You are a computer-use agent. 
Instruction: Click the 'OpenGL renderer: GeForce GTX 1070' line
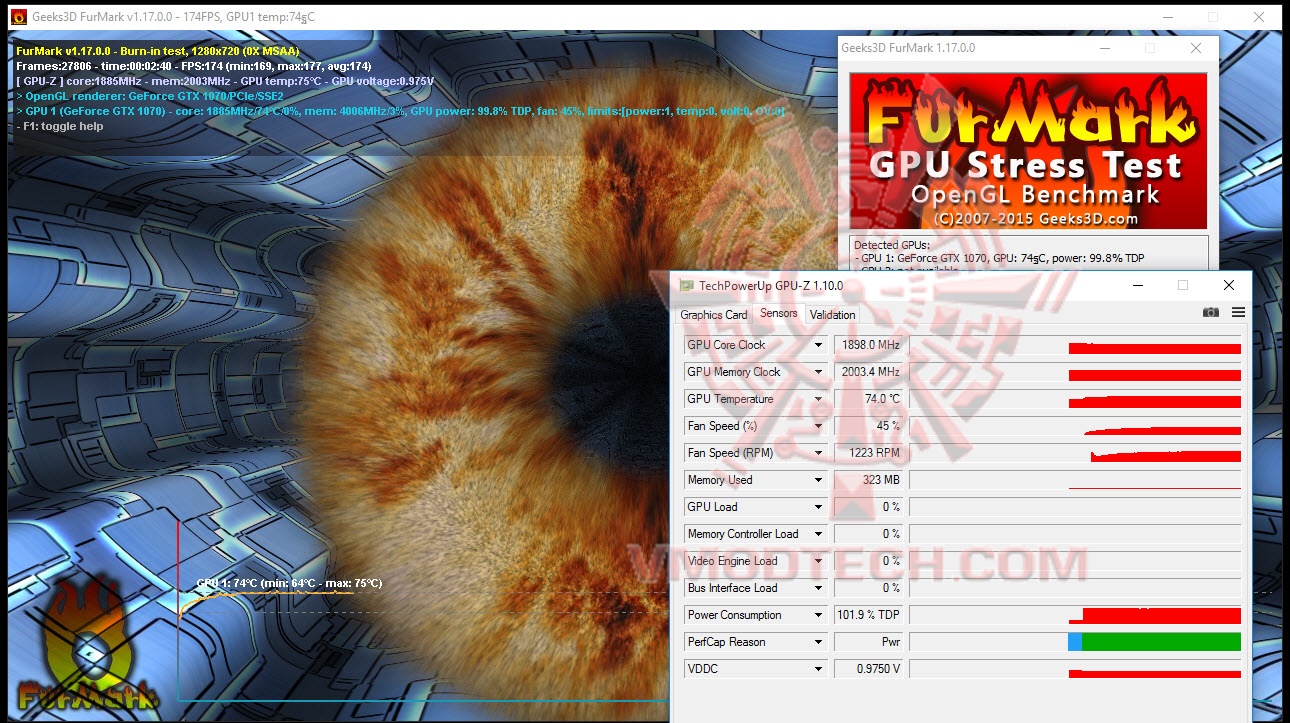(150, 96)
